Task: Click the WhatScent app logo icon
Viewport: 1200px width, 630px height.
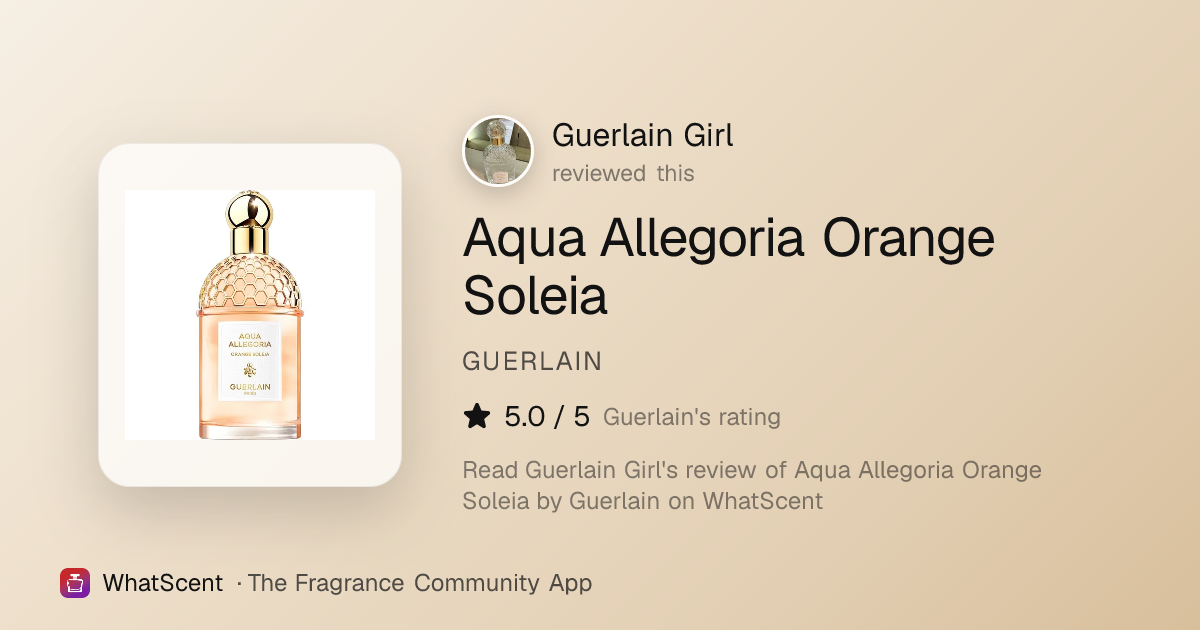Action: pos(75,583)
